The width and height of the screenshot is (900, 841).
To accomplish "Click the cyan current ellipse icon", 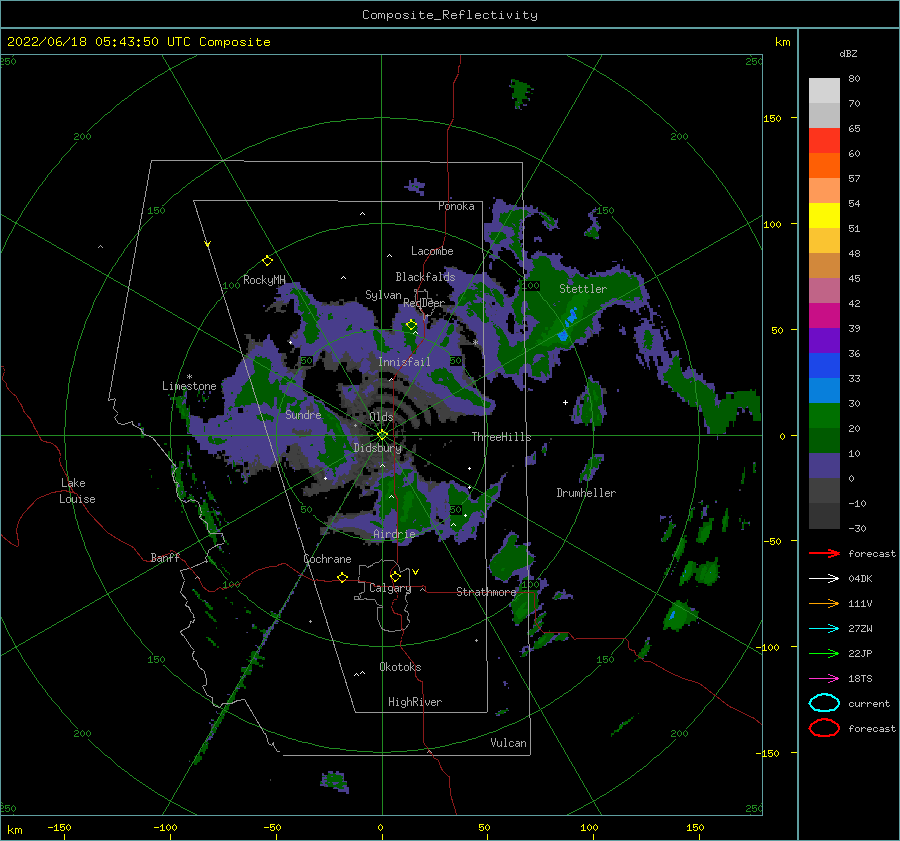I will [x=824, y=703].
